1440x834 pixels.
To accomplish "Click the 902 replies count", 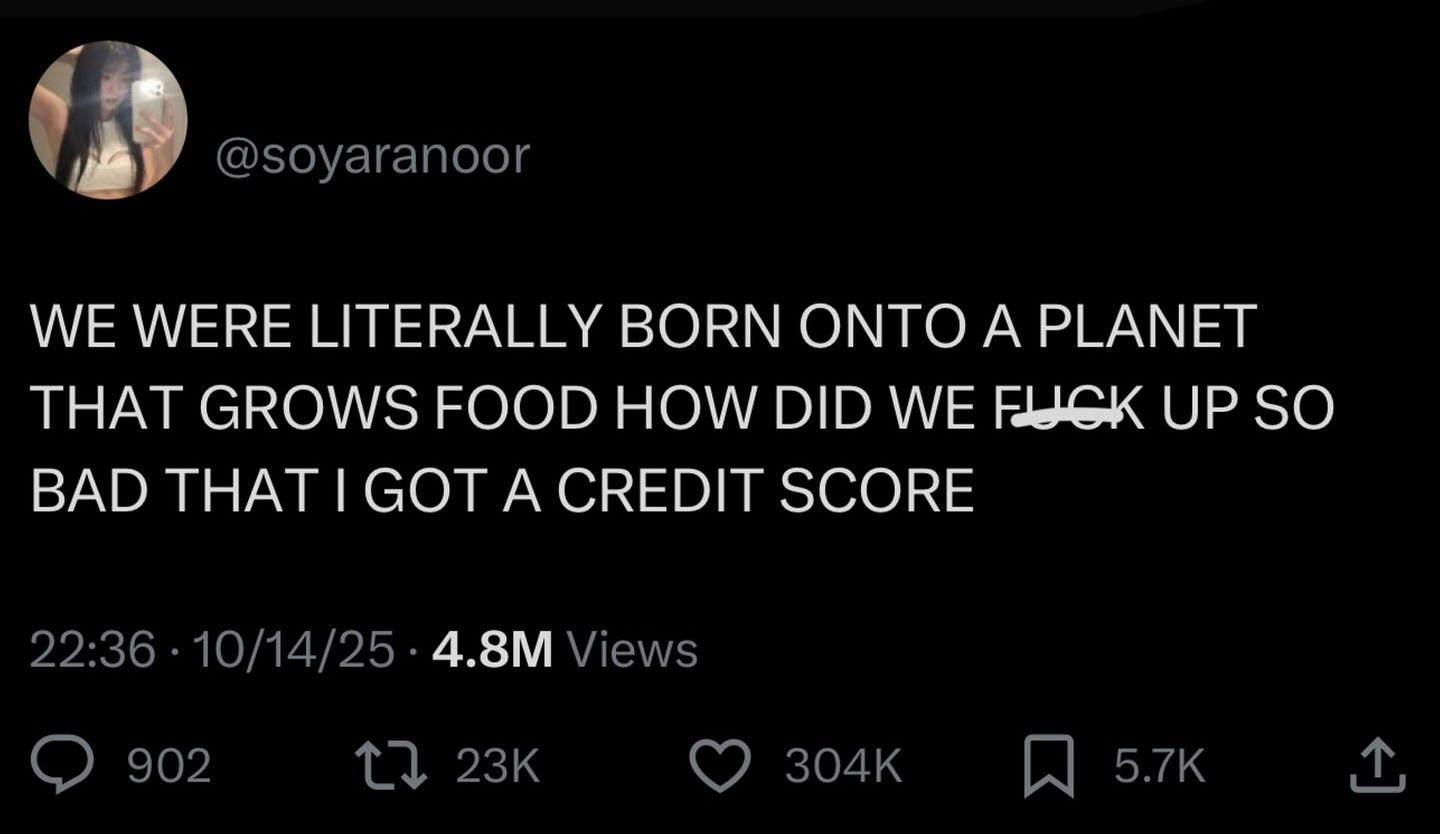I will pyautogui.click(x=169, y=767).
